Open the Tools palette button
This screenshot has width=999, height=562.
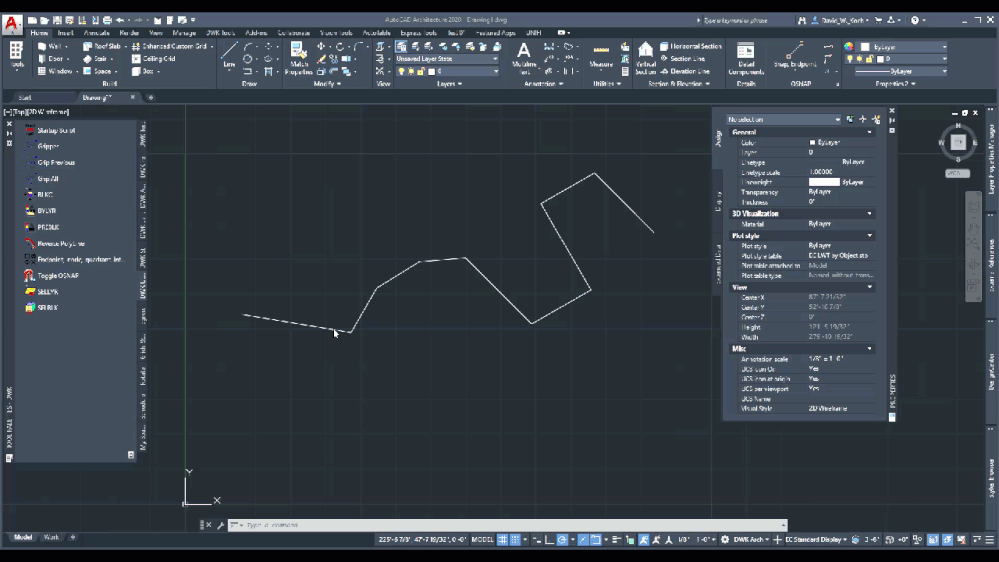pyautogui.click(x=17, y=55)
